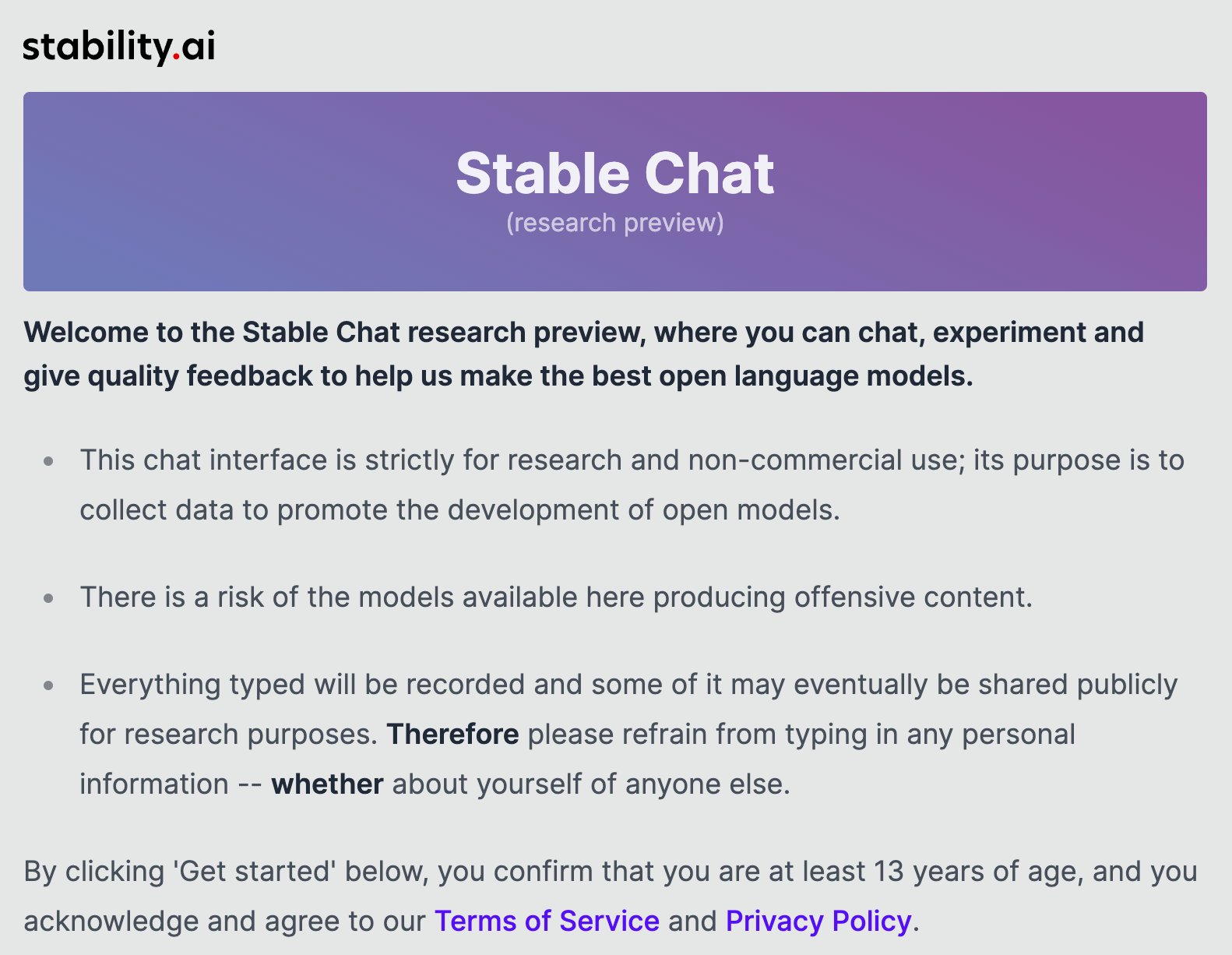Click the bolded word Therefore

[452, 733]
